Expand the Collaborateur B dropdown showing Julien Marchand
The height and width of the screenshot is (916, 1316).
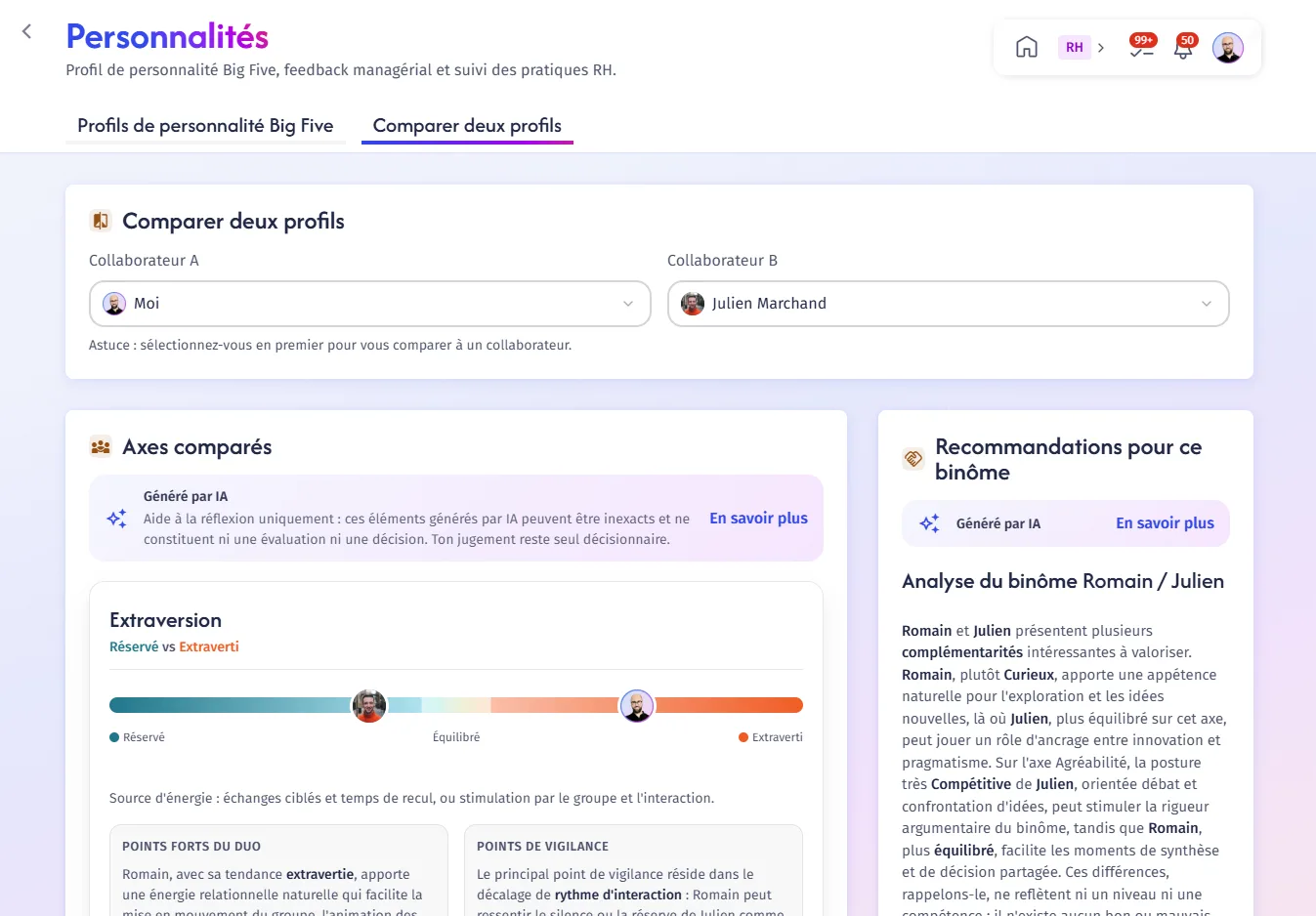tap(948, 304)
